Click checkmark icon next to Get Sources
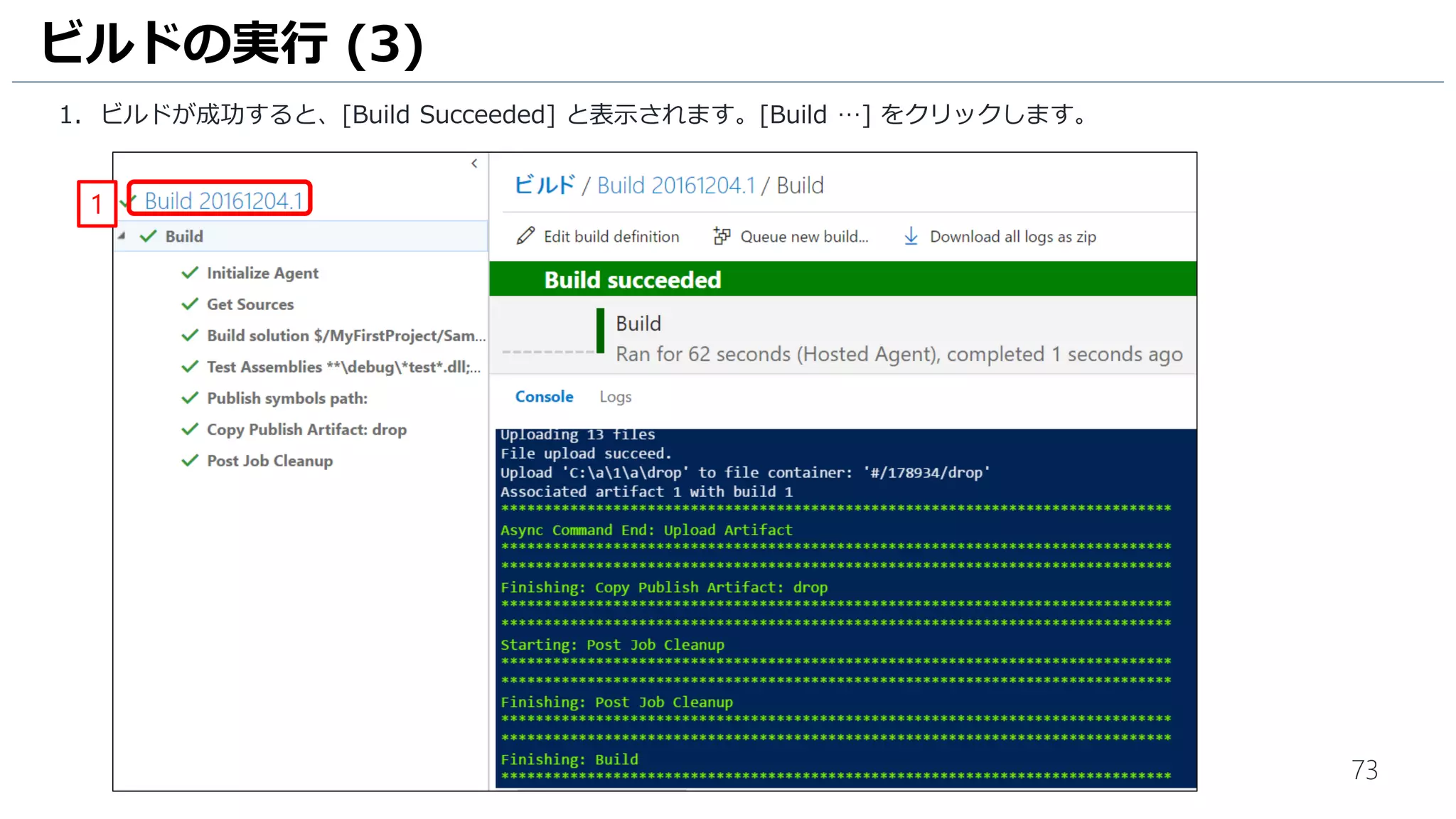This screenshot has width=1456, height=819. 190,304
